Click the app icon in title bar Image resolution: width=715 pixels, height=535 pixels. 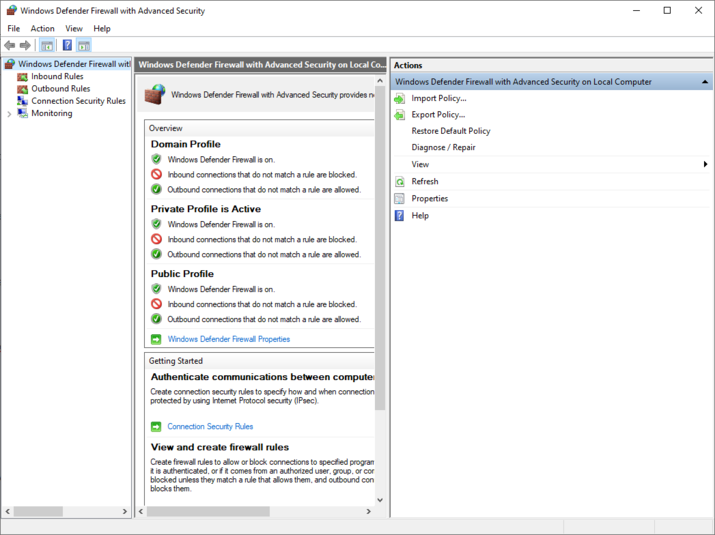[11, 10]
